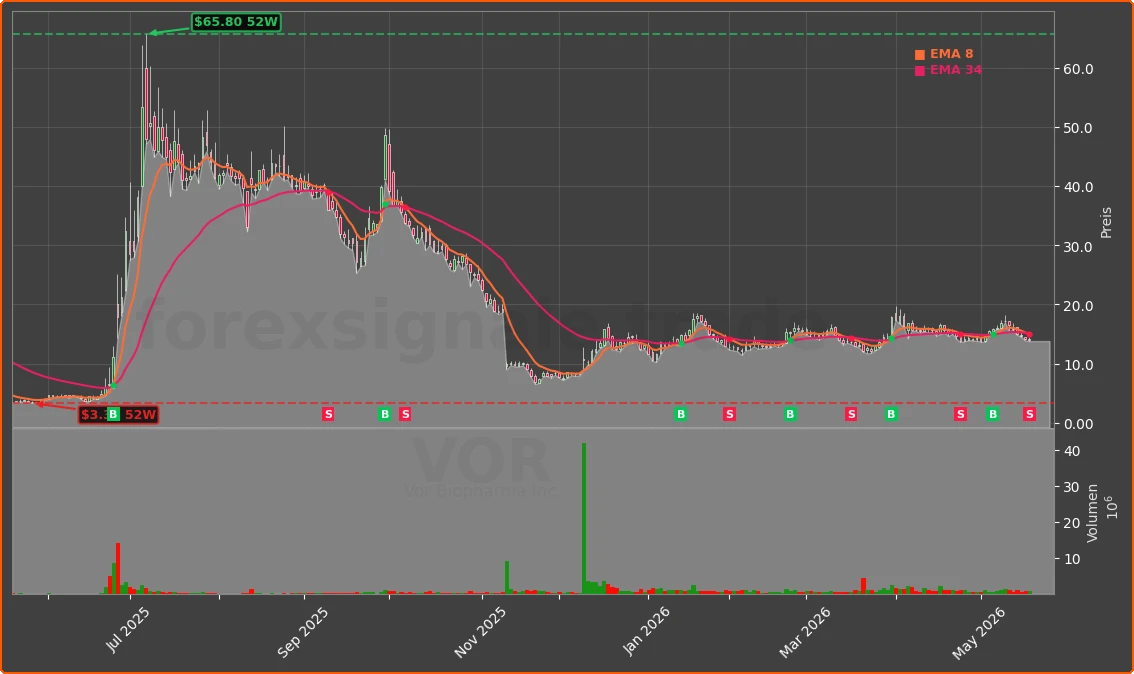Click the 40.0 price axis value

point(1078,187)
